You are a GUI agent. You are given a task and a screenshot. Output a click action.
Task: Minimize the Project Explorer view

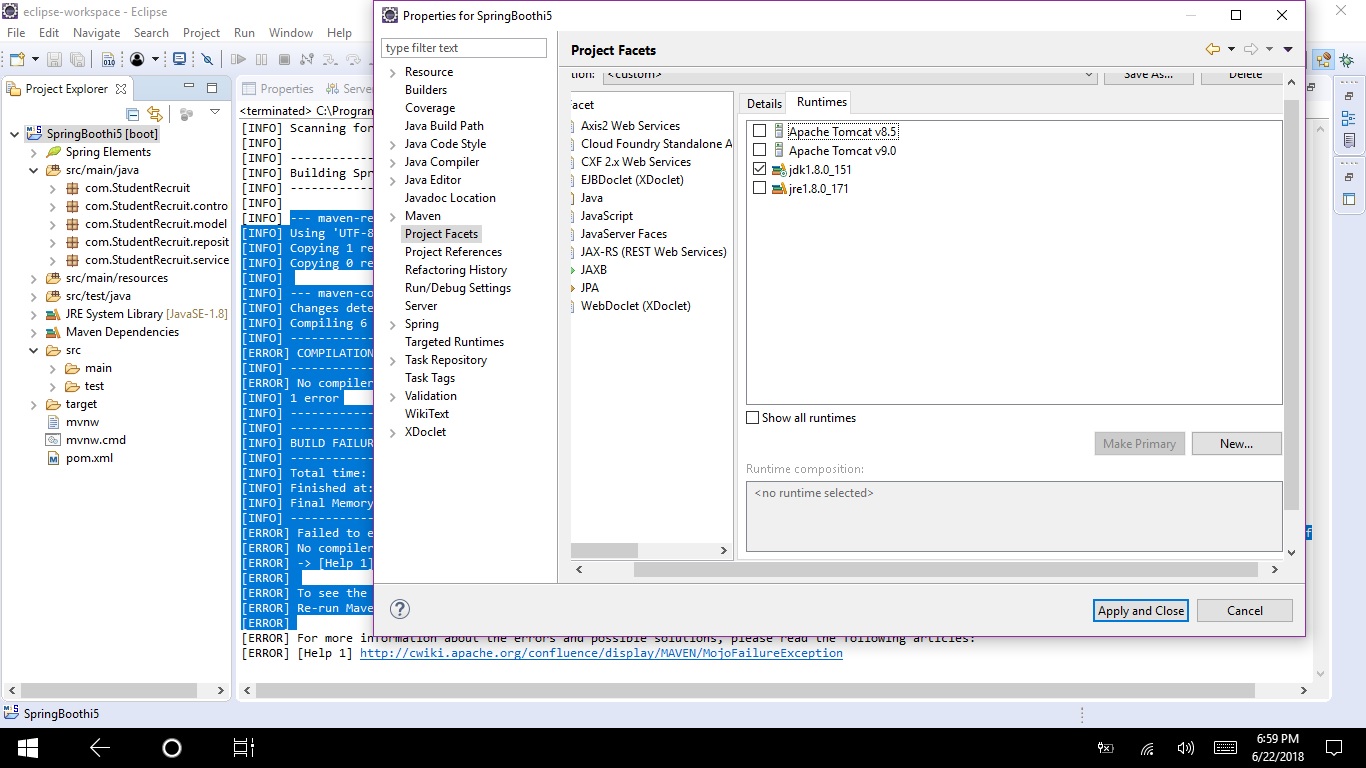tap(188, 86)
